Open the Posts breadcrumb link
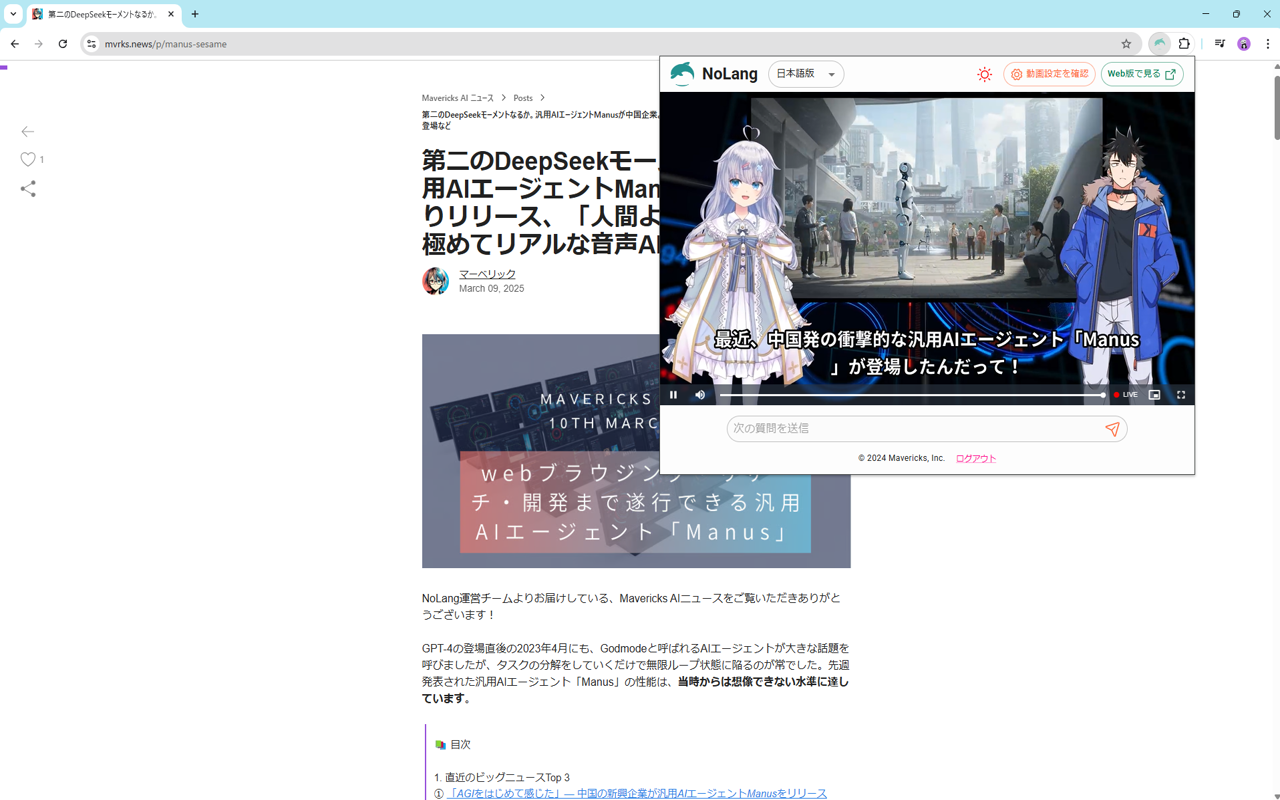 point(523,98)
